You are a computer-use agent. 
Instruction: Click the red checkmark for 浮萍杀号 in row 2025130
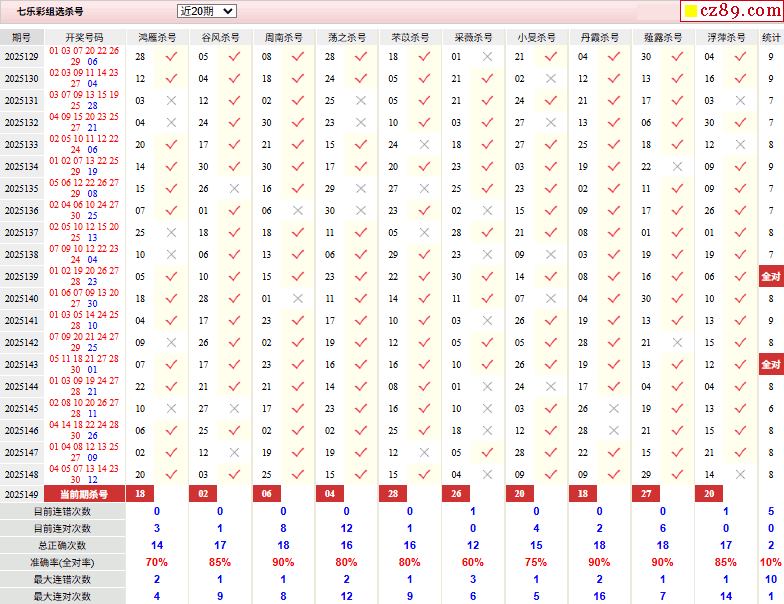(x=740, y=79)
